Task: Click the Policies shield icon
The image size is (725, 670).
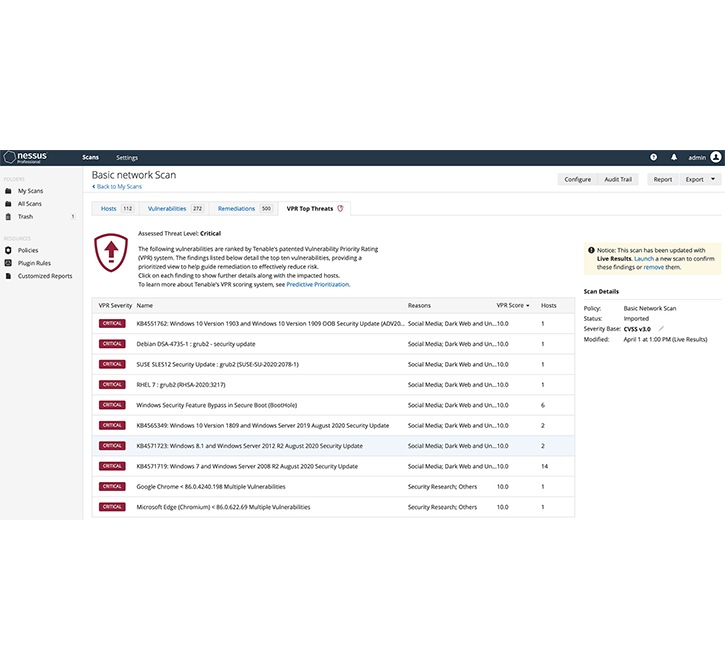Action: (8, 250)
